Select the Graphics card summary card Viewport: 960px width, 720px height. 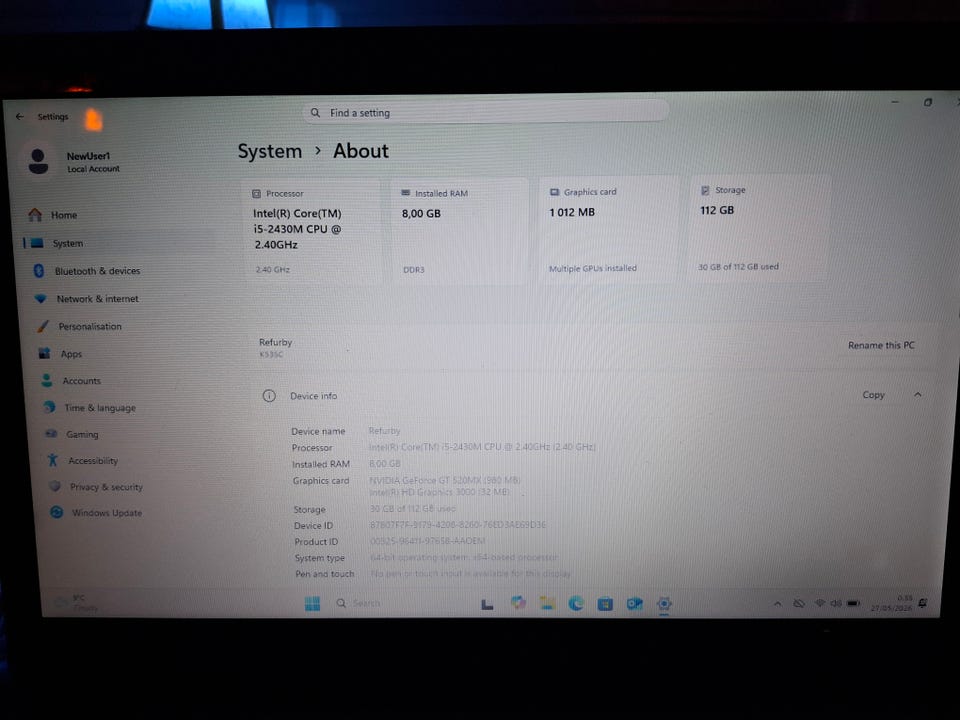609,230
